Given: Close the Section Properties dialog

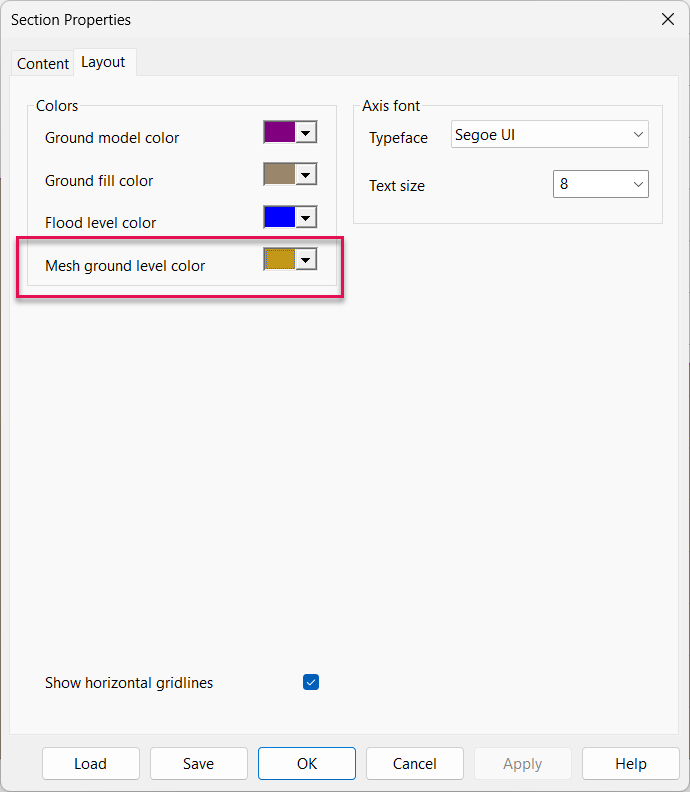Looking at the screenshot, I should point(668,19).
